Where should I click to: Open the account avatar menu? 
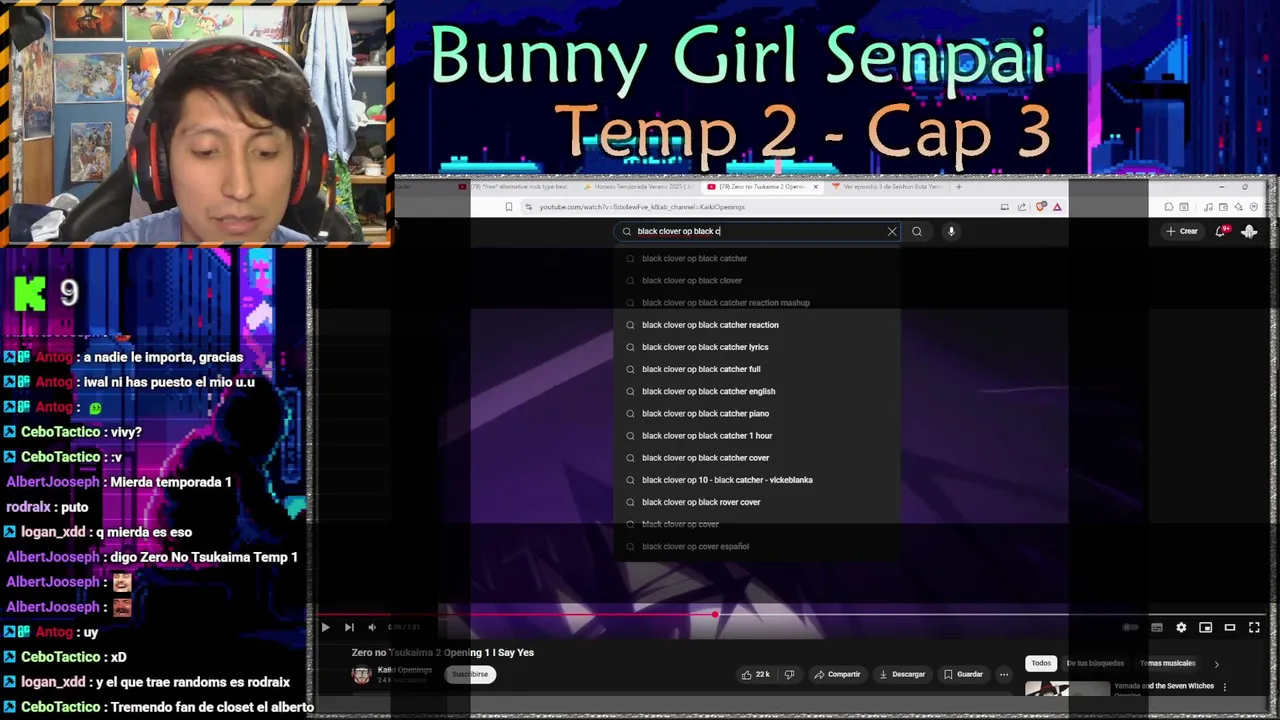[x=1249, y=231]
